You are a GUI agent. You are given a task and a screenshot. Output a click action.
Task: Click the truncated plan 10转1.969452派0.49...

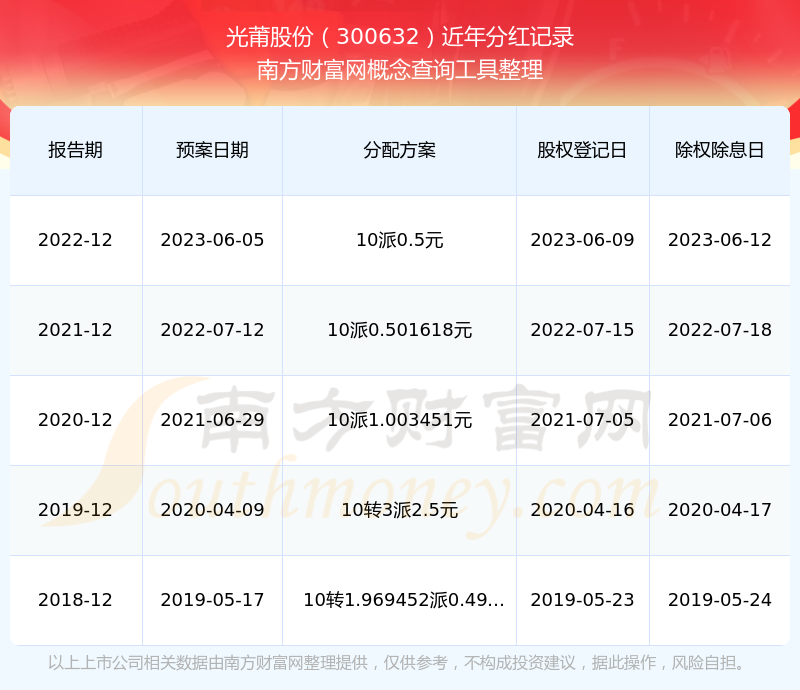click(x=404, y=600)
